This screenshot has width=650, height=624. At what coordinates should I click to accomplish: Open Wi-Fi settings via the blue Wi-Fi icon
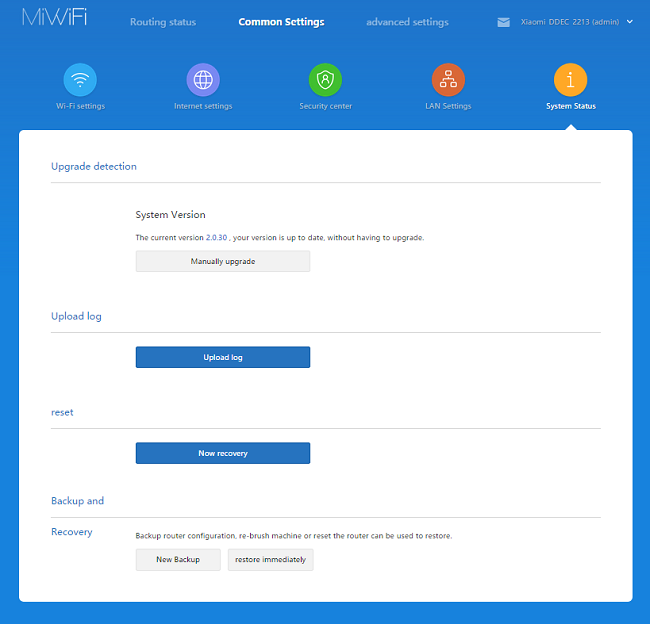[x=80, y=80]
